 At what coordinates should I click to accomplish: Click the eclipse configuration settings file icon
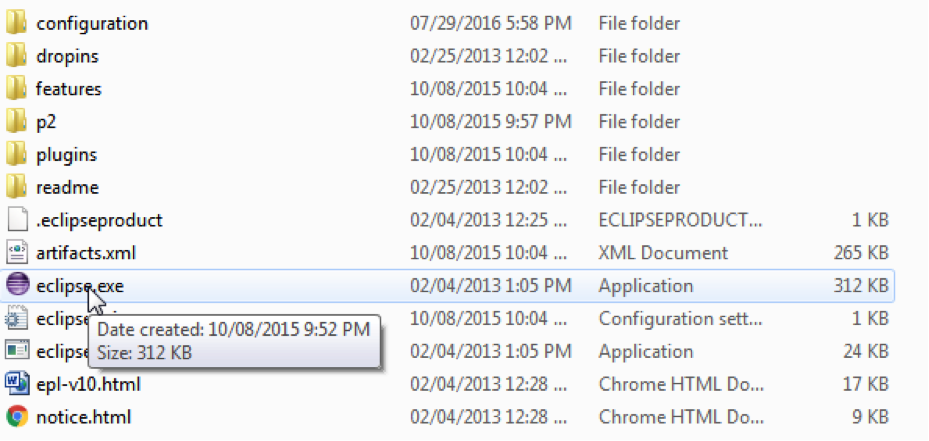click(x=17, y=318)
